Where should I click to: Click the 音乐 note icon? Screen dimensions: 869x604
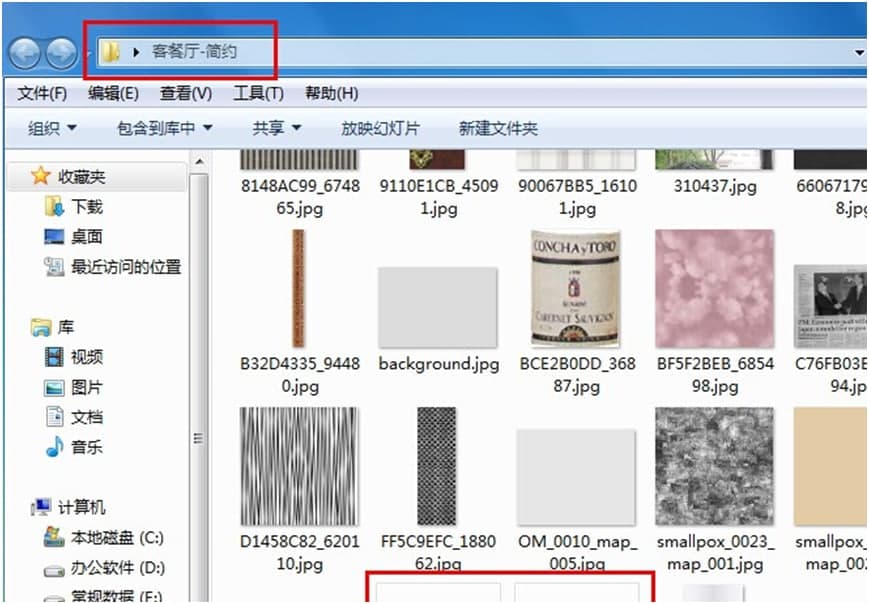54,447
